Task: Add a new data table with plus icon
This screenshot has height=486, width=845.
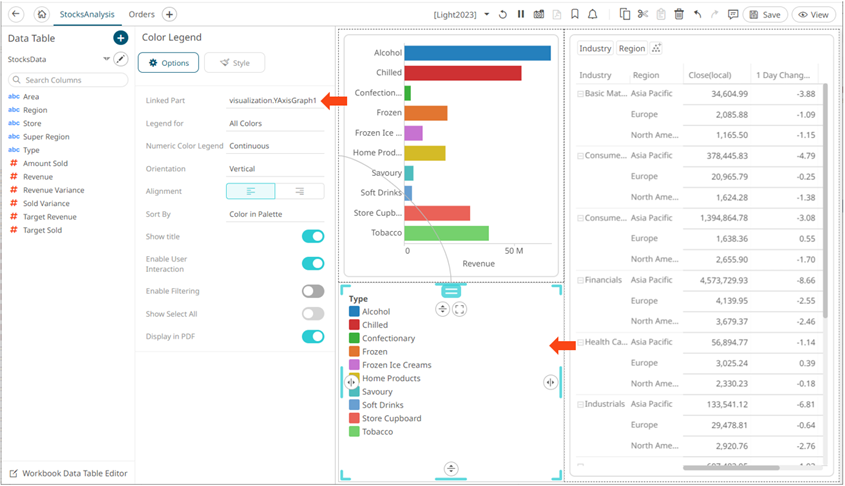Action: click(121, 38)
